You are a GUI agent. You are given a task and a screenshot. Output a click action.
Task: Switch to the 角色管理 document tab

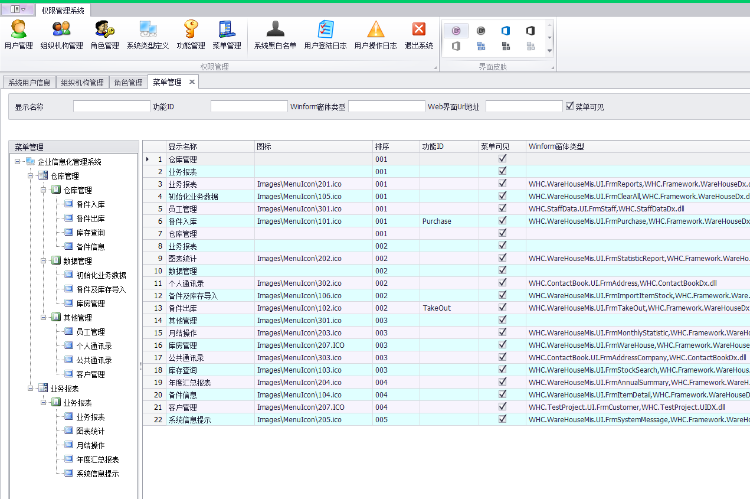tap(128, 82)
